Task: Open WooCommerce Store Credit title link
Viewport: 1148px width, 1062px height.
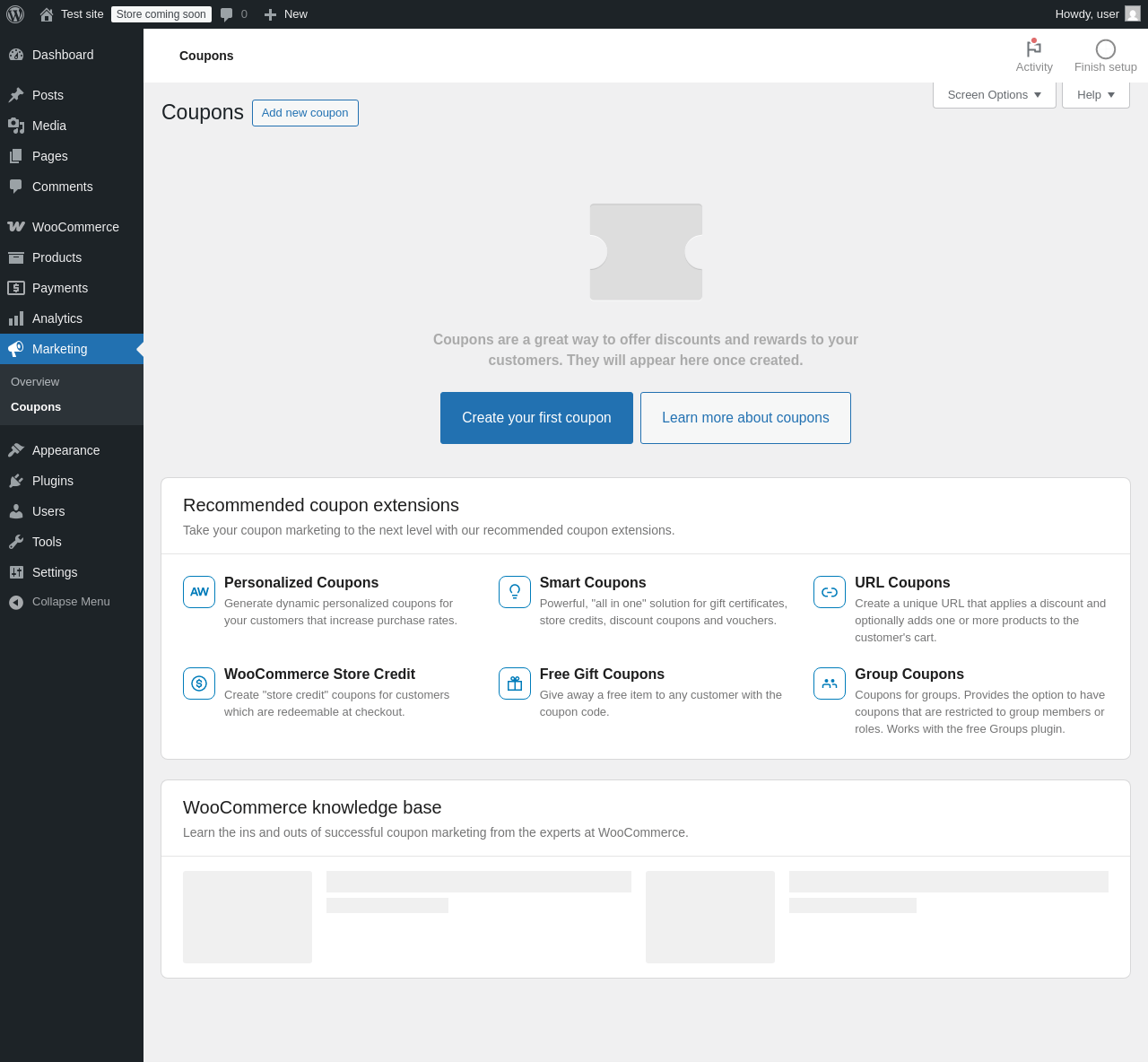Action: point(319,675)
